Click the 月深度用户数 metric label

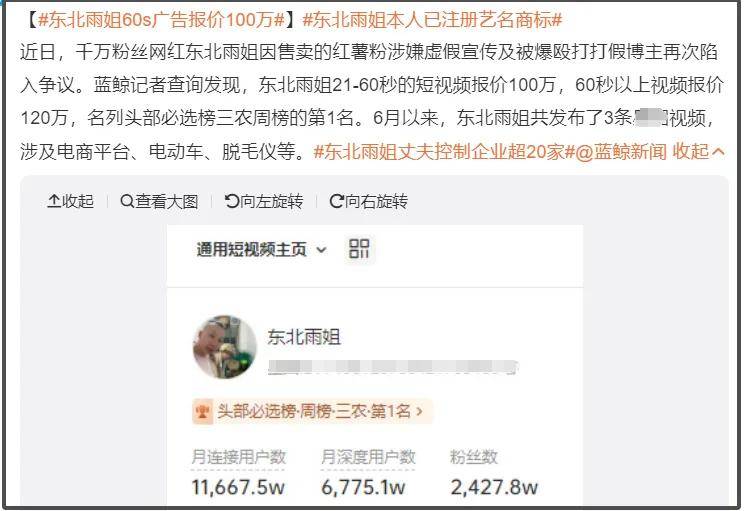368,457
